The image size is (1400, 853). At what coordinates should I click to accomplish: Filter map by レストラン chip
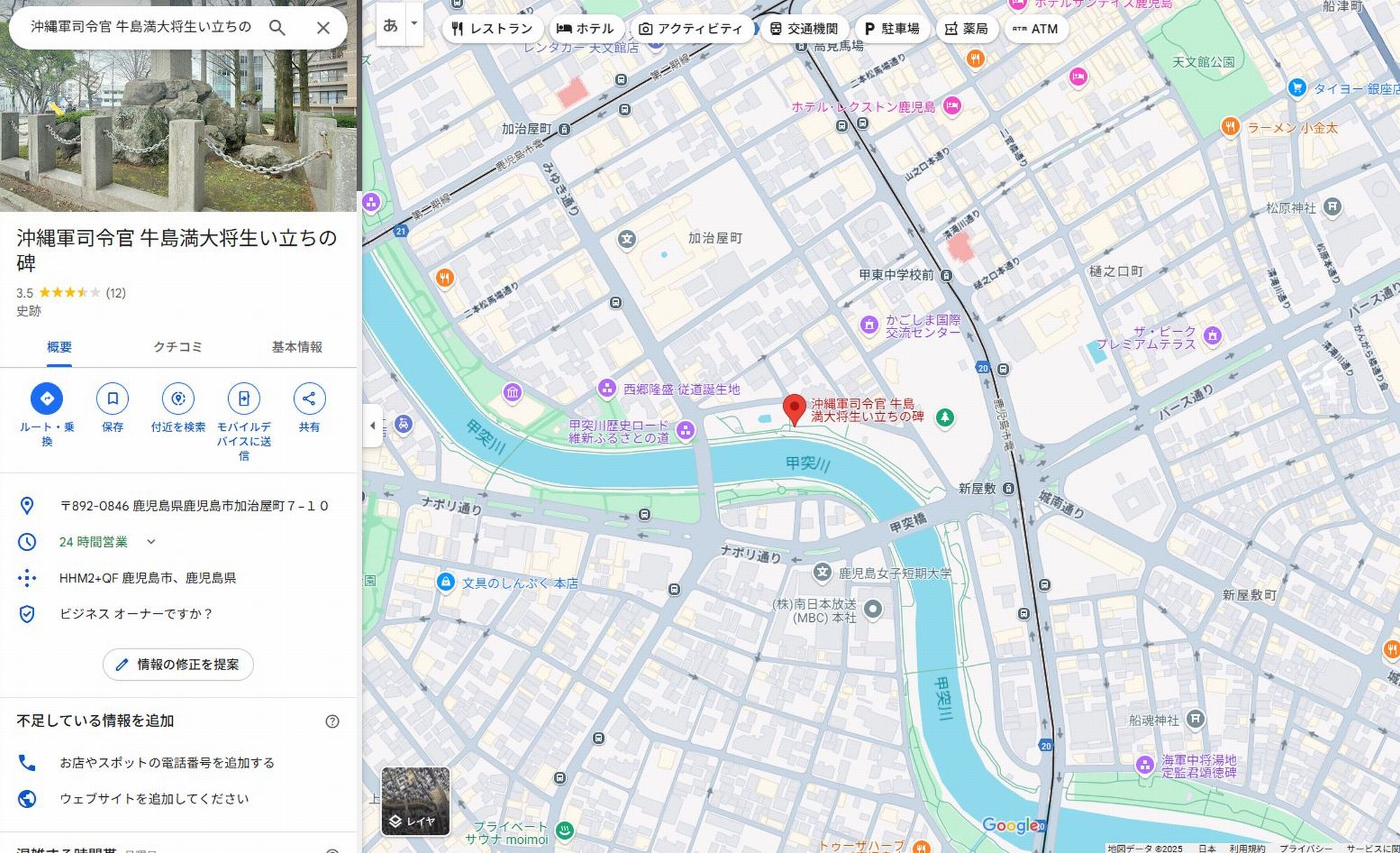click(493, 29)
